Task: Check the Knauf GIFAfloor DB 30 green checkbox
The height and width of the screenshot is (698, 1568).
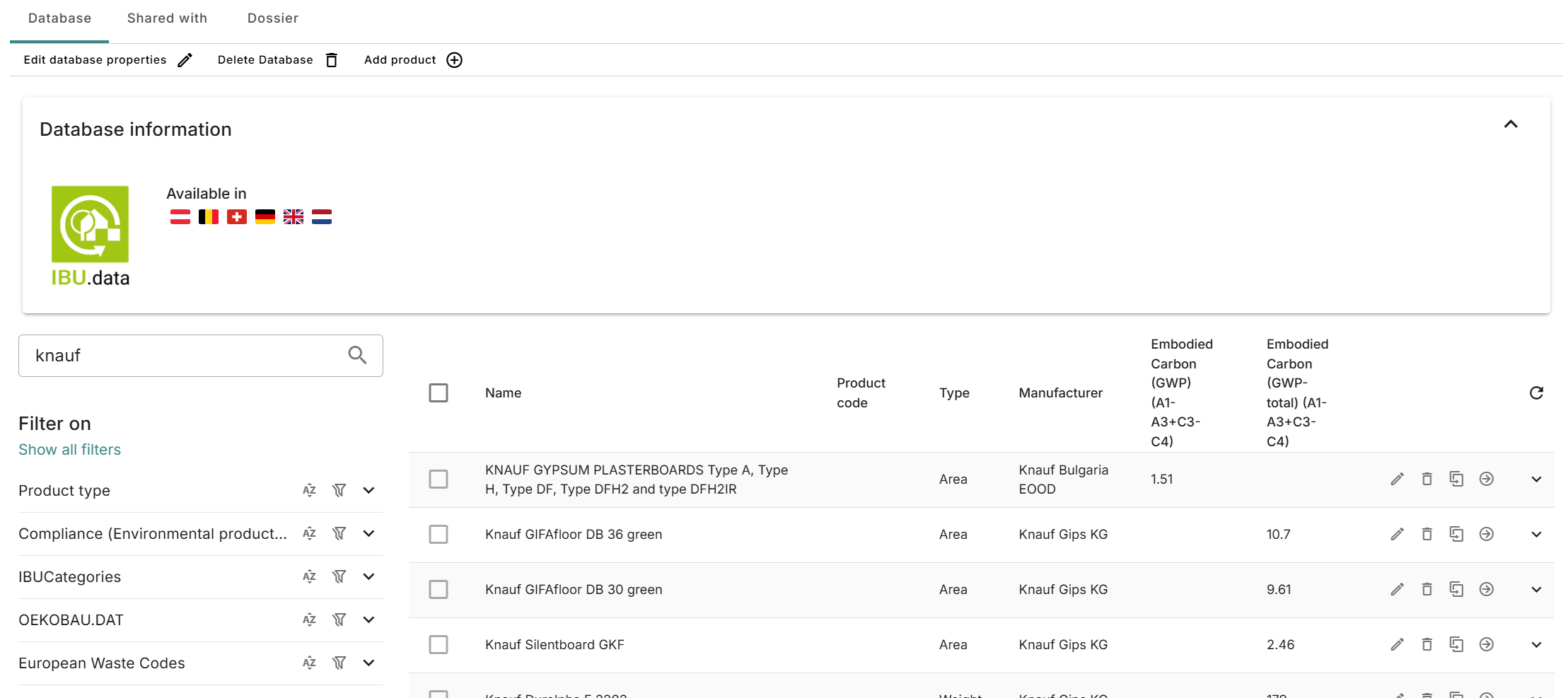Action: tap(439, 590)
